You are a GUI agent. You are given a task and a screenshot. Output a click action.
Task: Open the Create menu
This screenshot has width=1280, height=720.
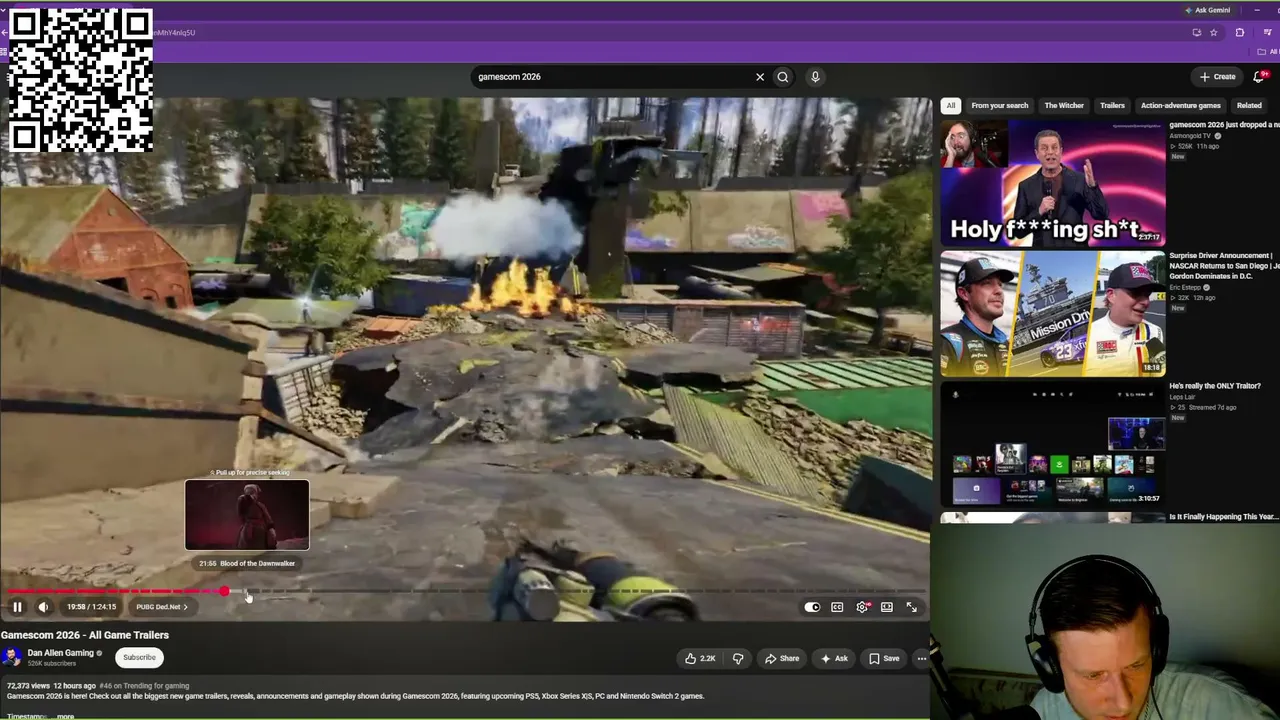pyautogui.click(x=1217, y=77)
